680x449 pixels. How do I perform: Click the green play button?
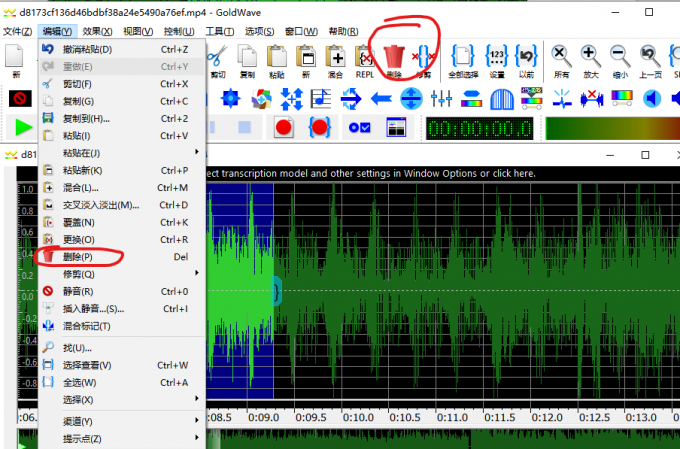click(24, 128)
